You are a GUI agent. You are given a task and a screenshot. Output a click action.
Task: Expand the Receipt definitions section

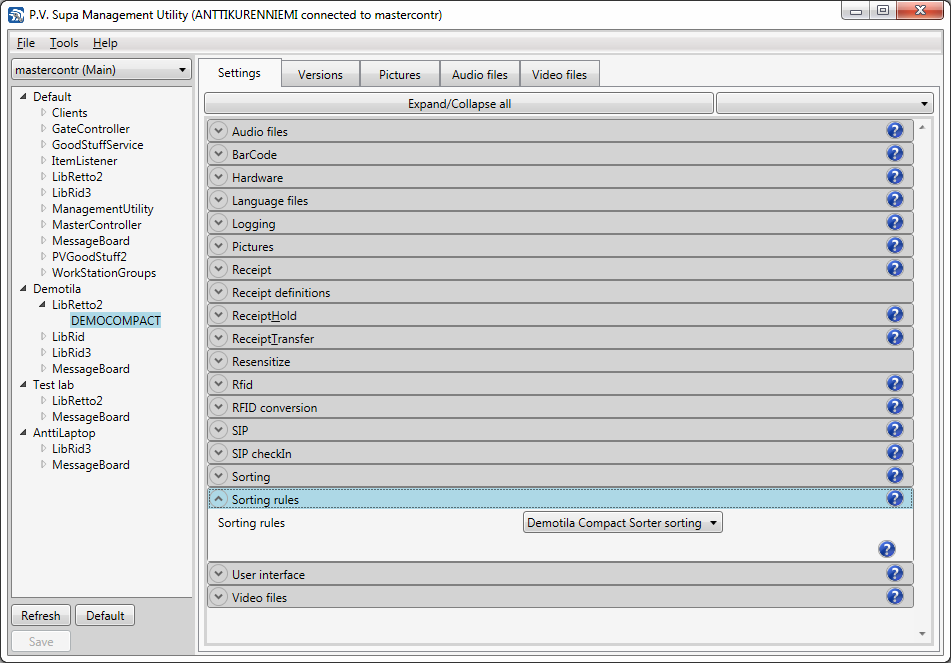218,292
